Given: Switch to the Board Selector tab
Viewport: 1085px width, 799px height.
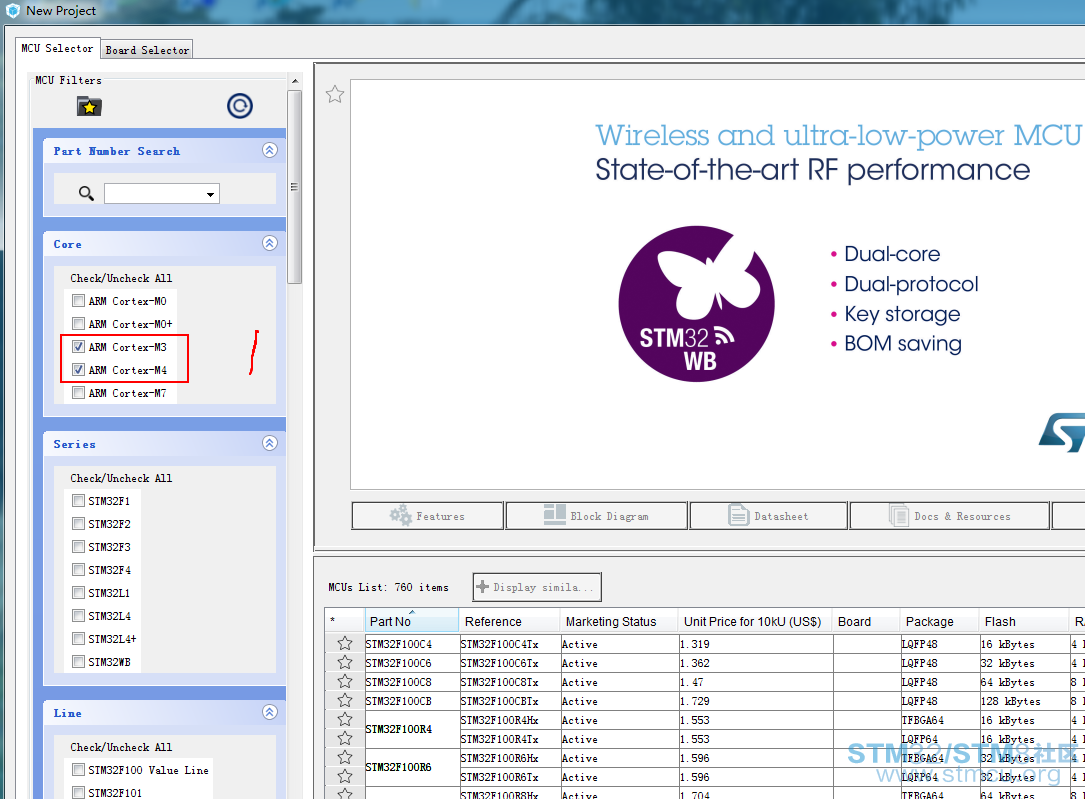Looking at the screenshot, I should pyautogui.click(x=147, y=50).
